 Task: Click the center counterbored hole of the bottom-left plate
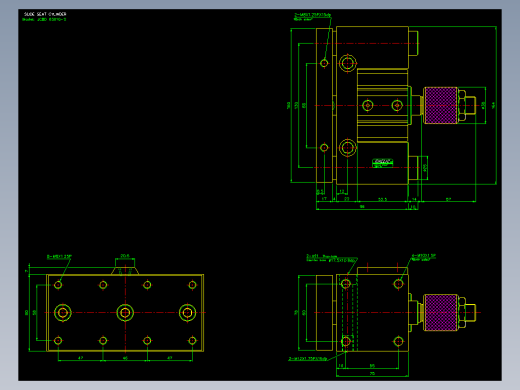(125, 313)
